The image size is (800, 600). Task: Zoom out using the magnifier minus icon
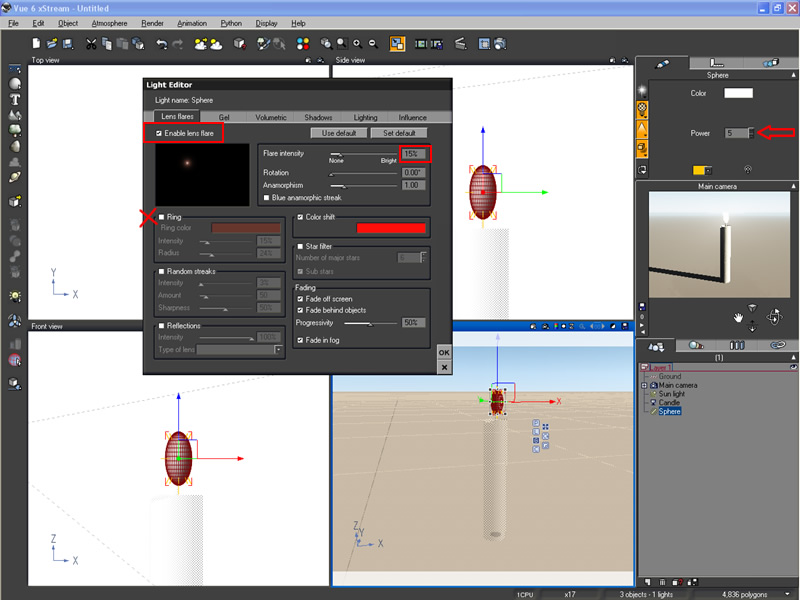pyautogui.click(x=373, y=44)
